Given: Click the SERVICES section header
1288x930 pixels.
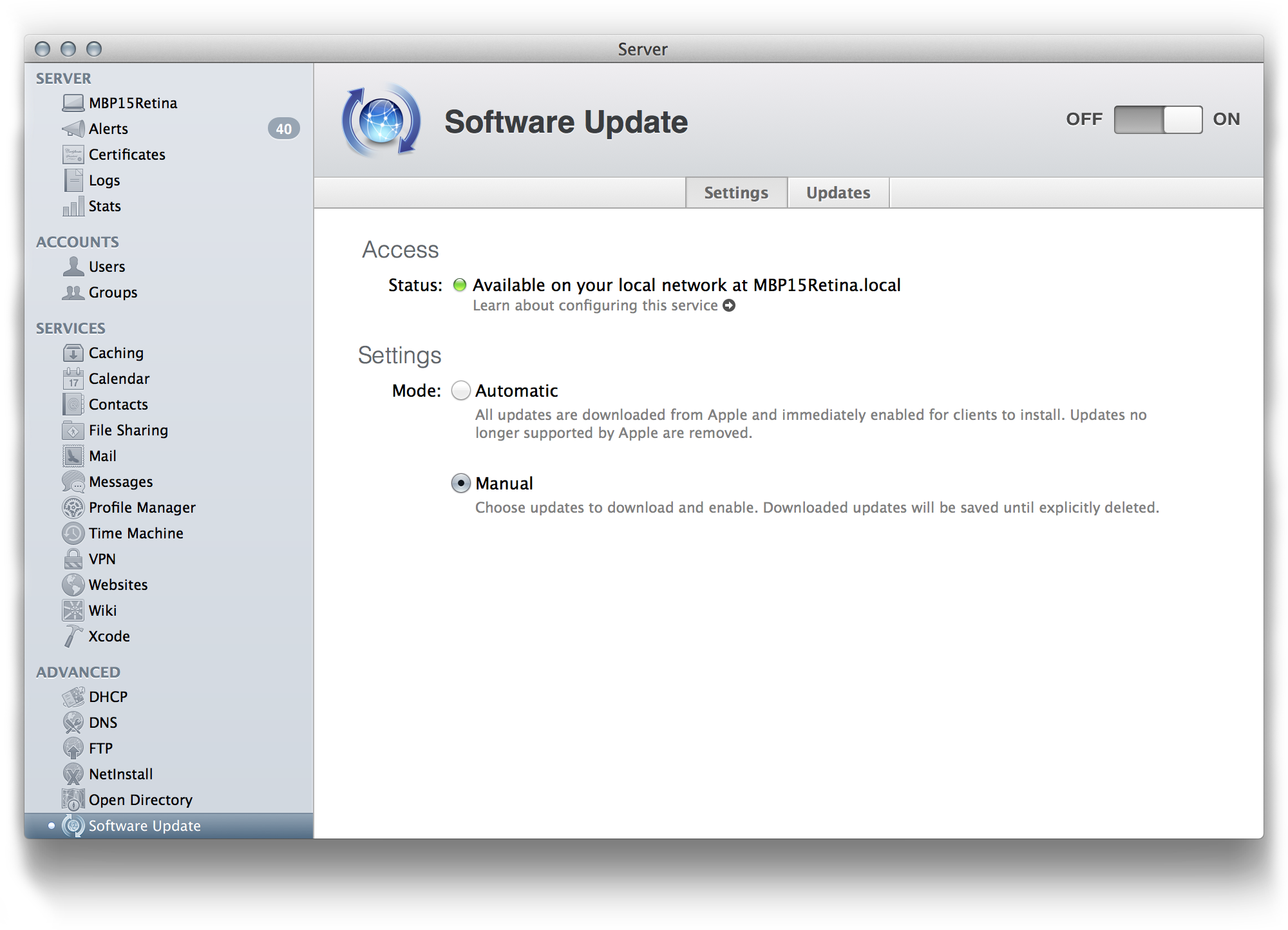Looking at the screenshot, I should [x=71, y=328].
